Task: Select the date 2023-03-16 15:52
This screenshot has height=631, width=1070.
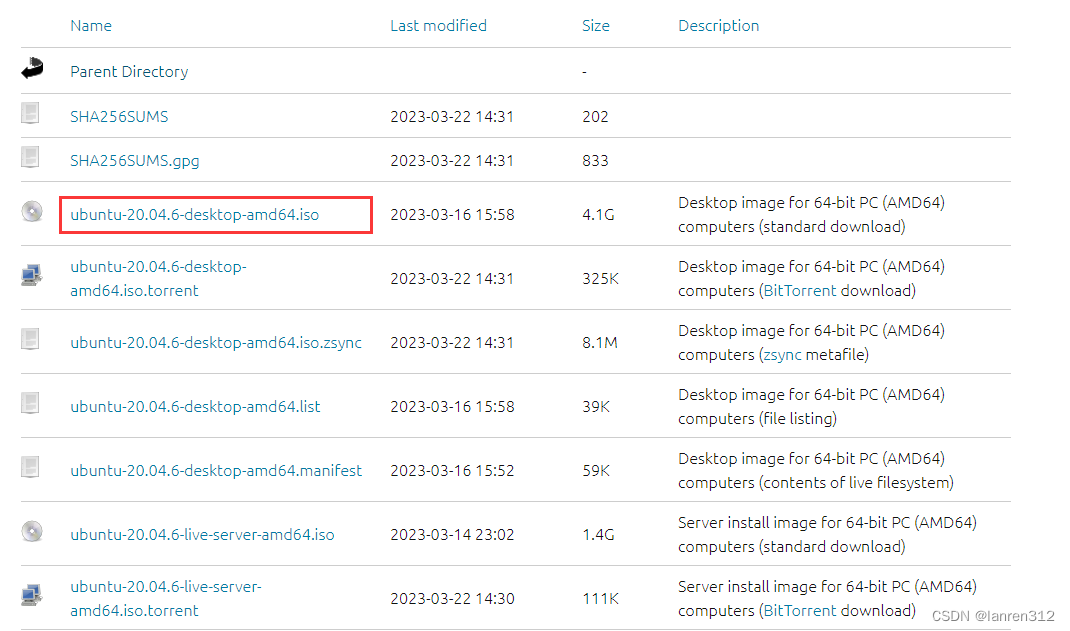Action: click(452, 471)
